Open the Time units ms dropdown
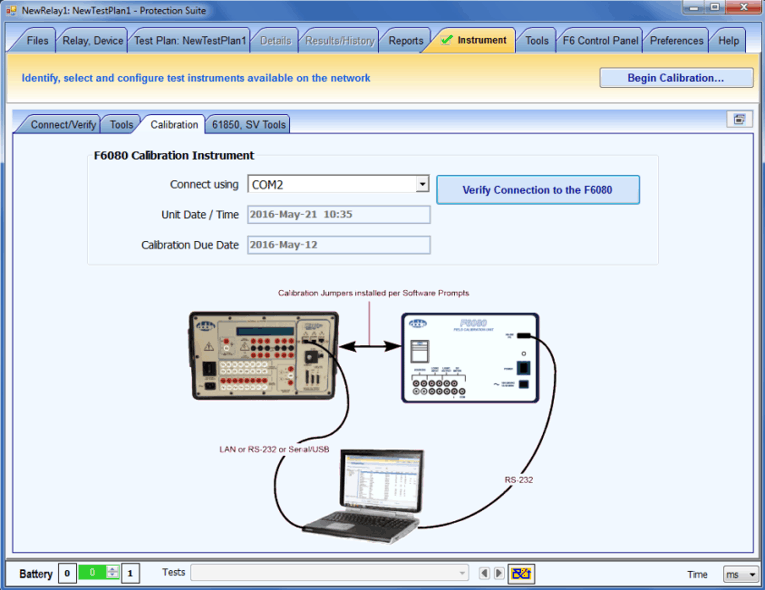This screenshot has width=765, height=590. click(740, 574)
